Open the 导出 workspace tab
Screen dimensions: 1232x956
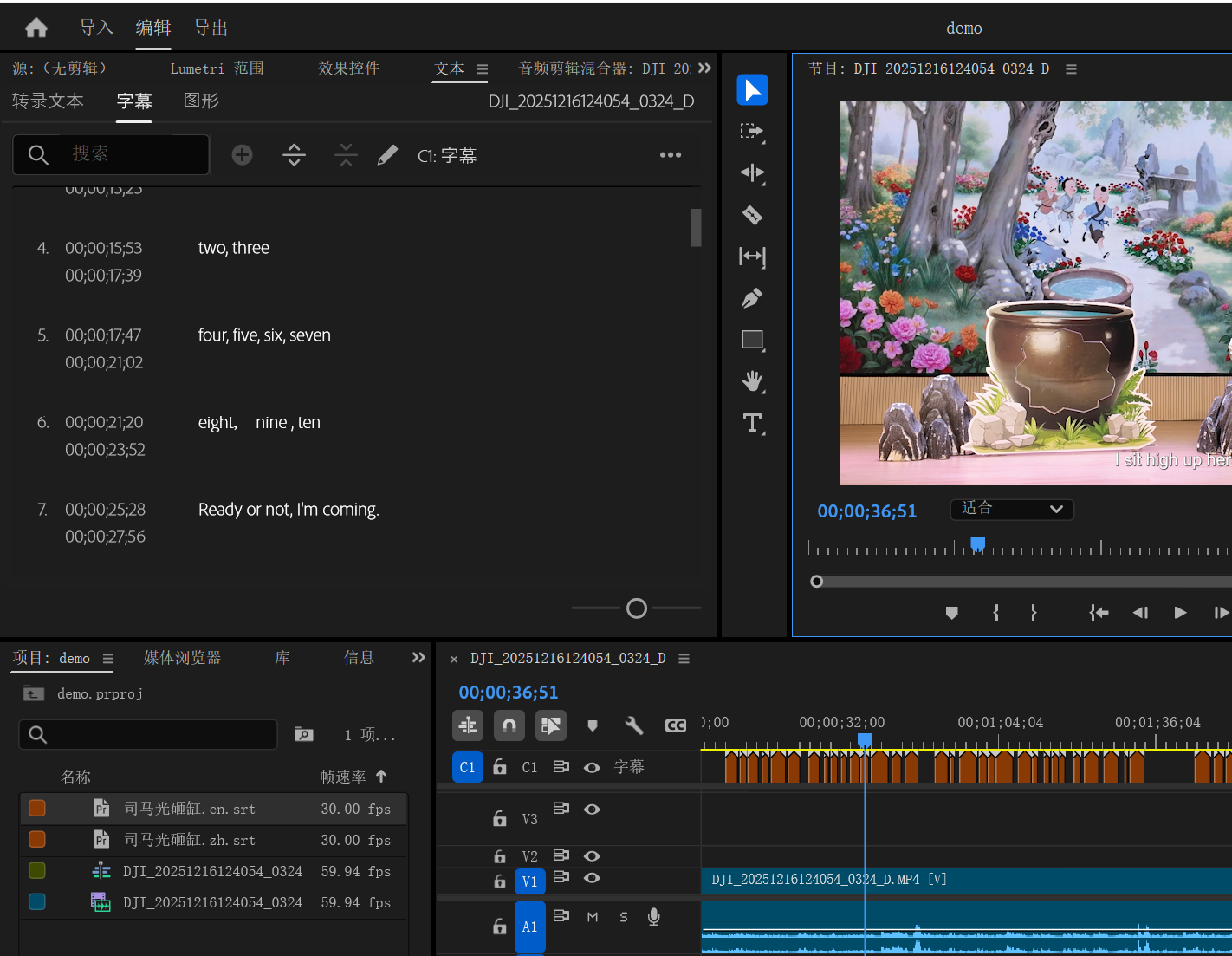tap(210, 28)
